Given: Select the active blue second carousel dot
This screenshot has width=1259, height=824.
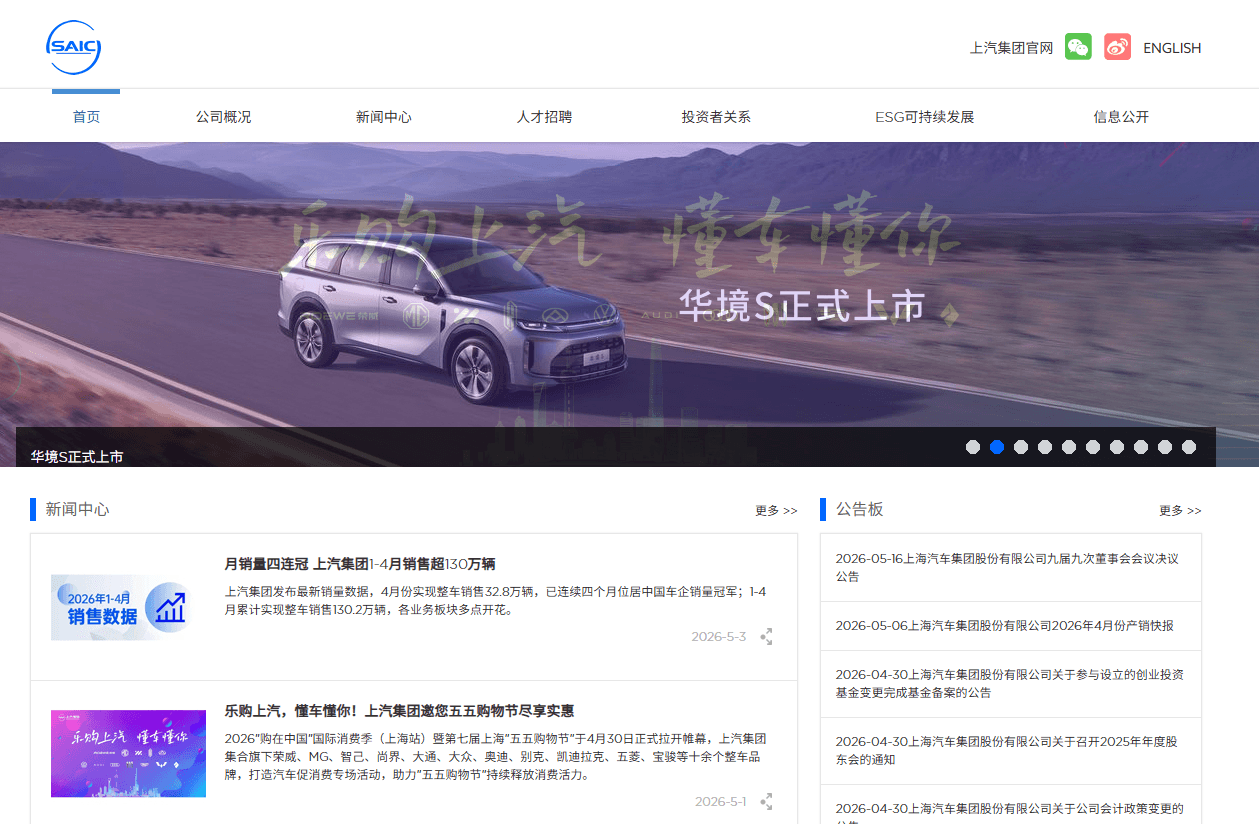Looking at the screenshot, I should click(x=997, y=447).
